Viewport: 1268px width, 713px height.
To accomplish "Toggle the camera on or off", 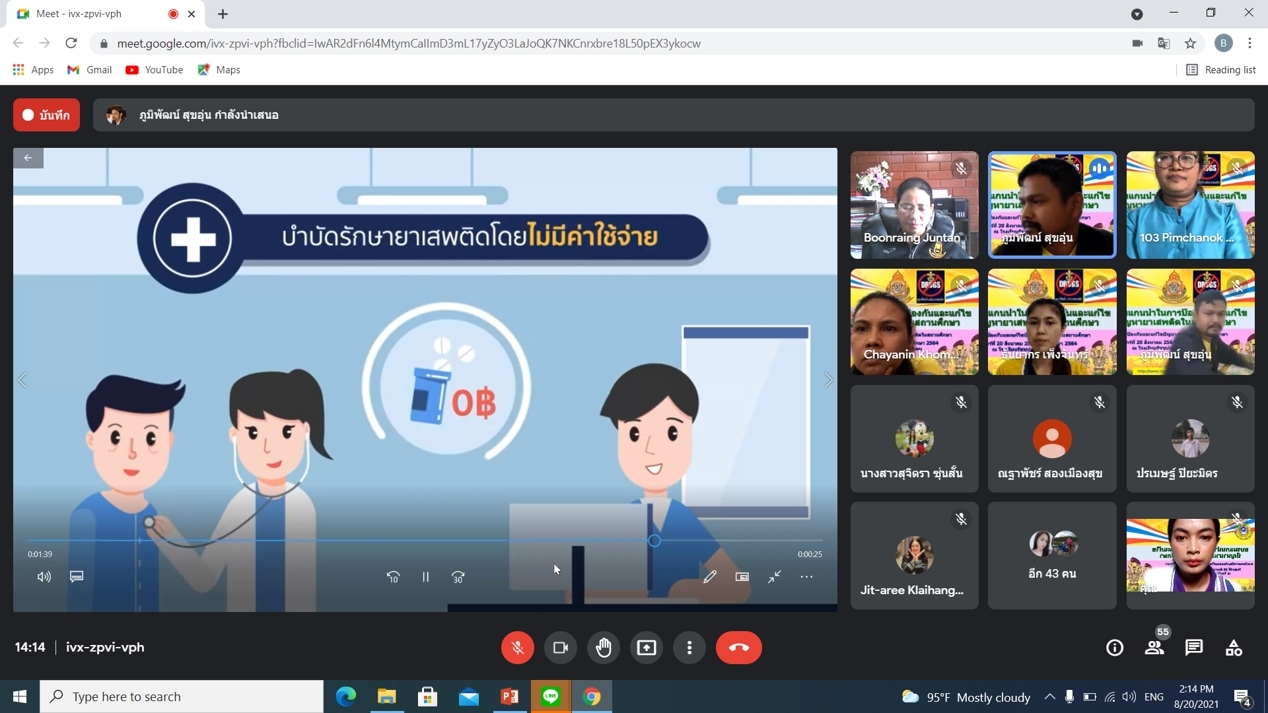I will [560, 648].
